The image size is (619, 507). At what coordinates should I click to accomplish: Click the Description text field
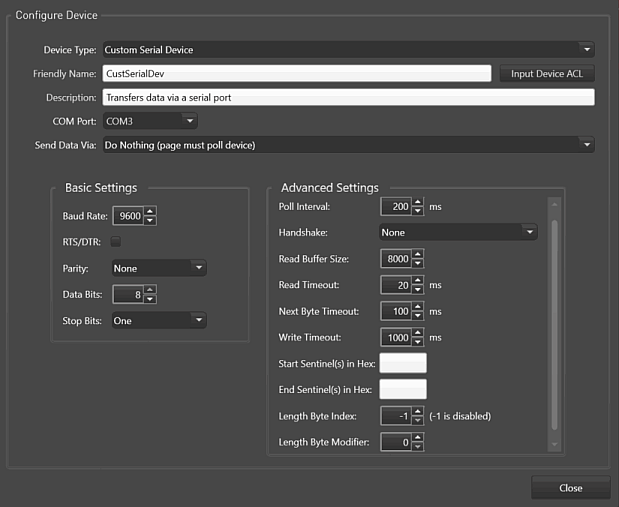click(x=349, y=98)
